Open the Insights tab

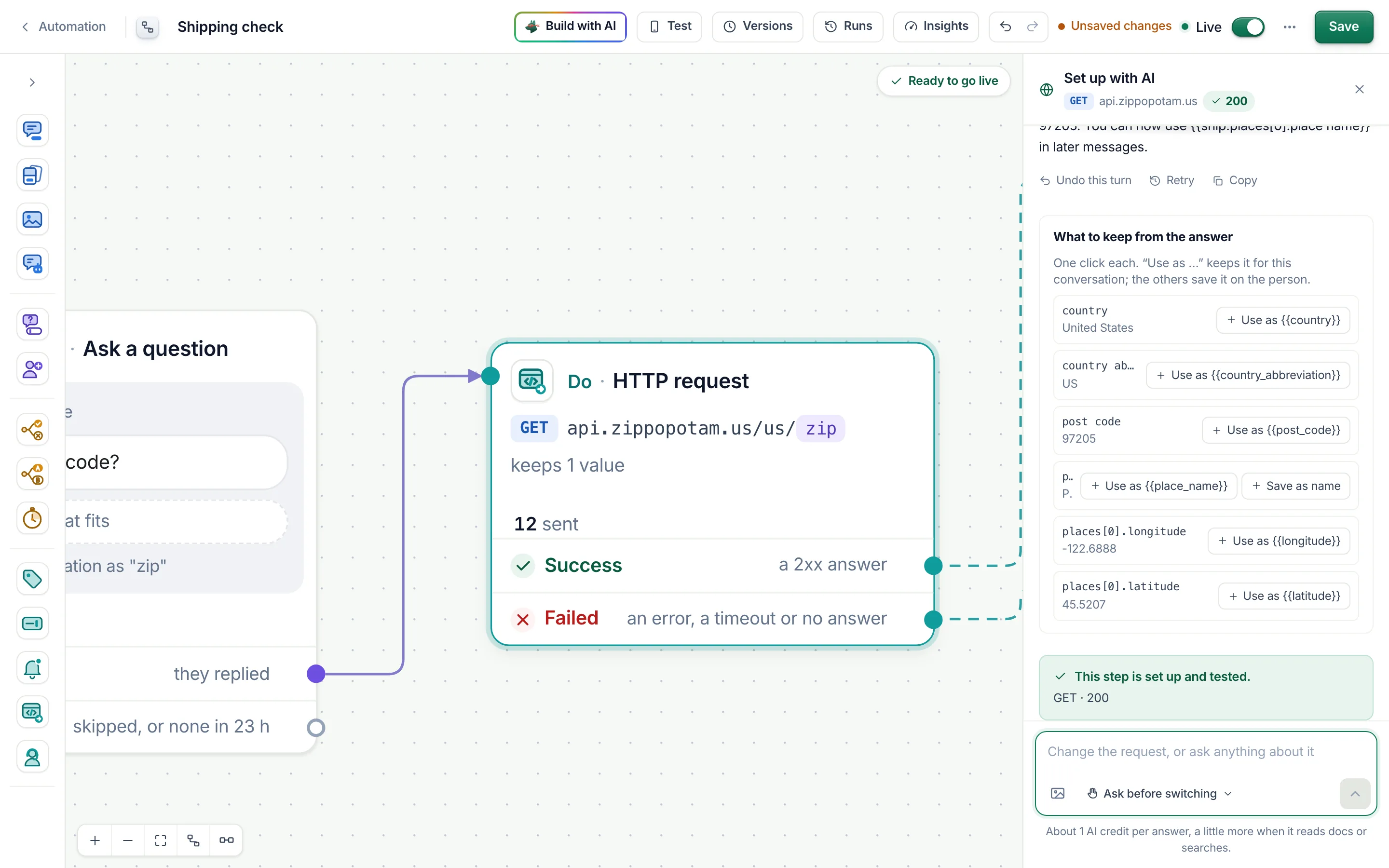click(936, 27)
